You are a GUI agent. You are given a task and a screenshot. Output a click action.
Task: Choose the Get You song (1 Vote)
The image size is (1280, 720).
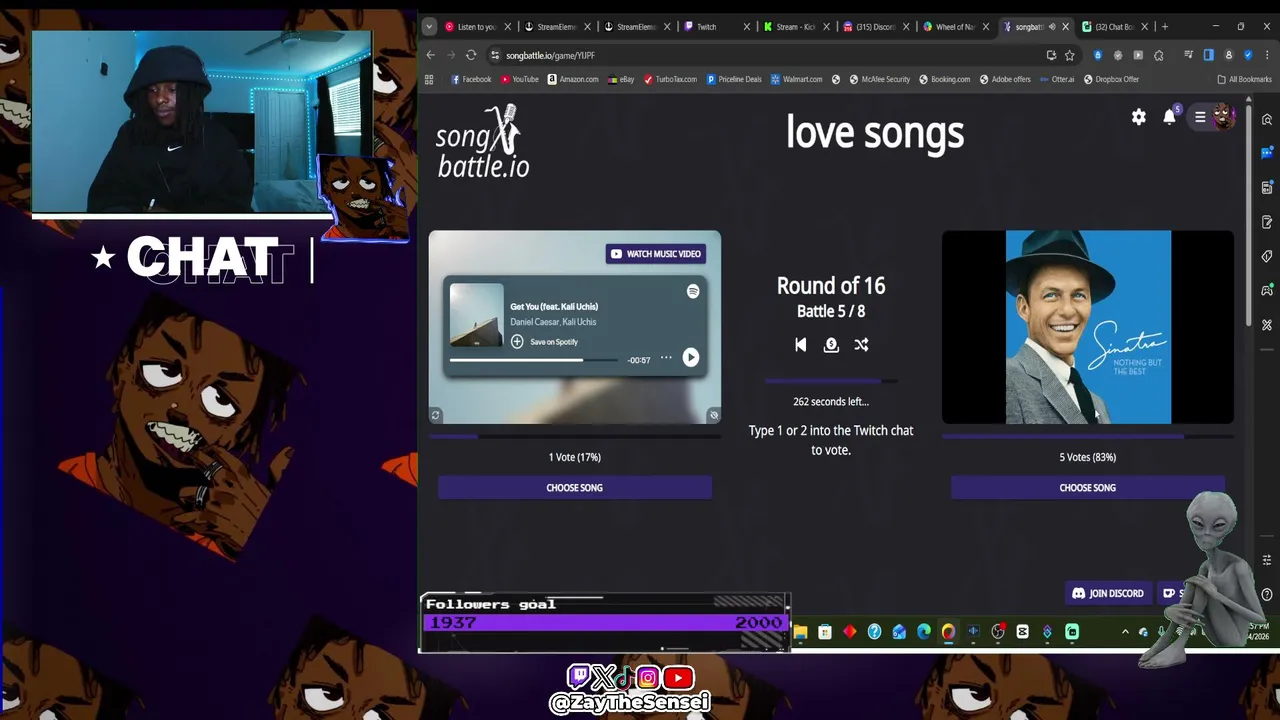click(575, 488)
